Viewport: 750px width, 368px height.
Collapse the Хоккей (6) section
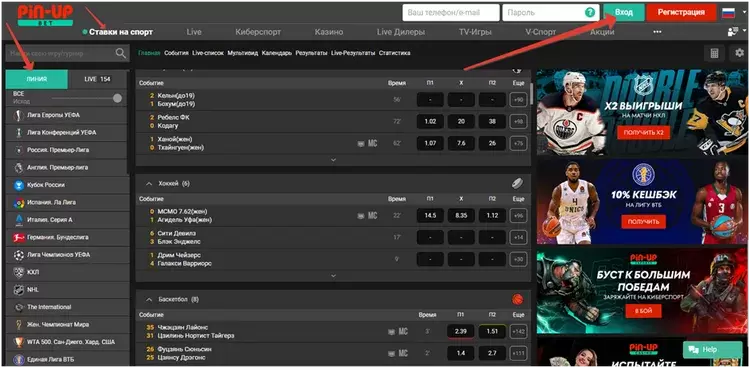149,184
